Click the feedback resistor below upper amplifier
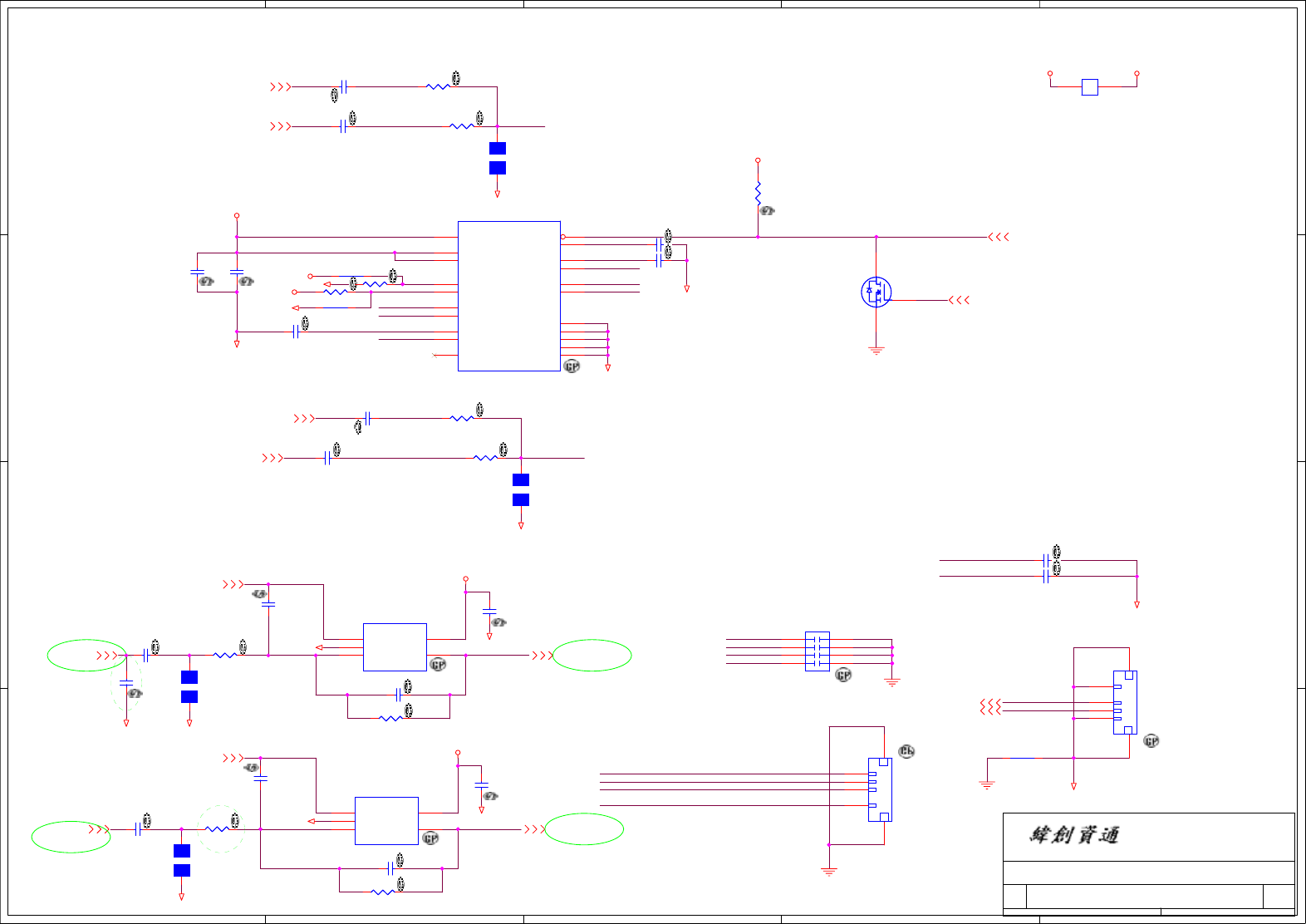The image size is (1306, 924). pyautogui.click(x=390, y=718)
